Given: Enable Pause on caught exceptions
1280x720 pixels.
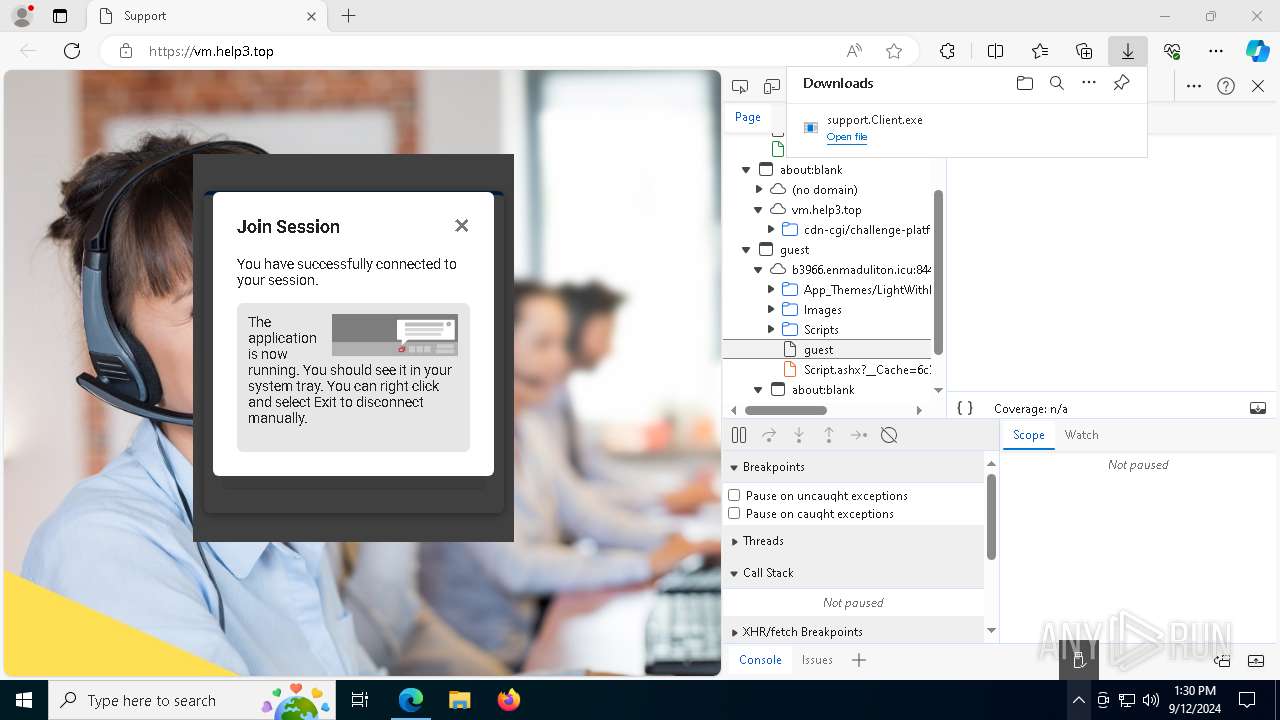Looking at the screenshot, I should [734, 513].
